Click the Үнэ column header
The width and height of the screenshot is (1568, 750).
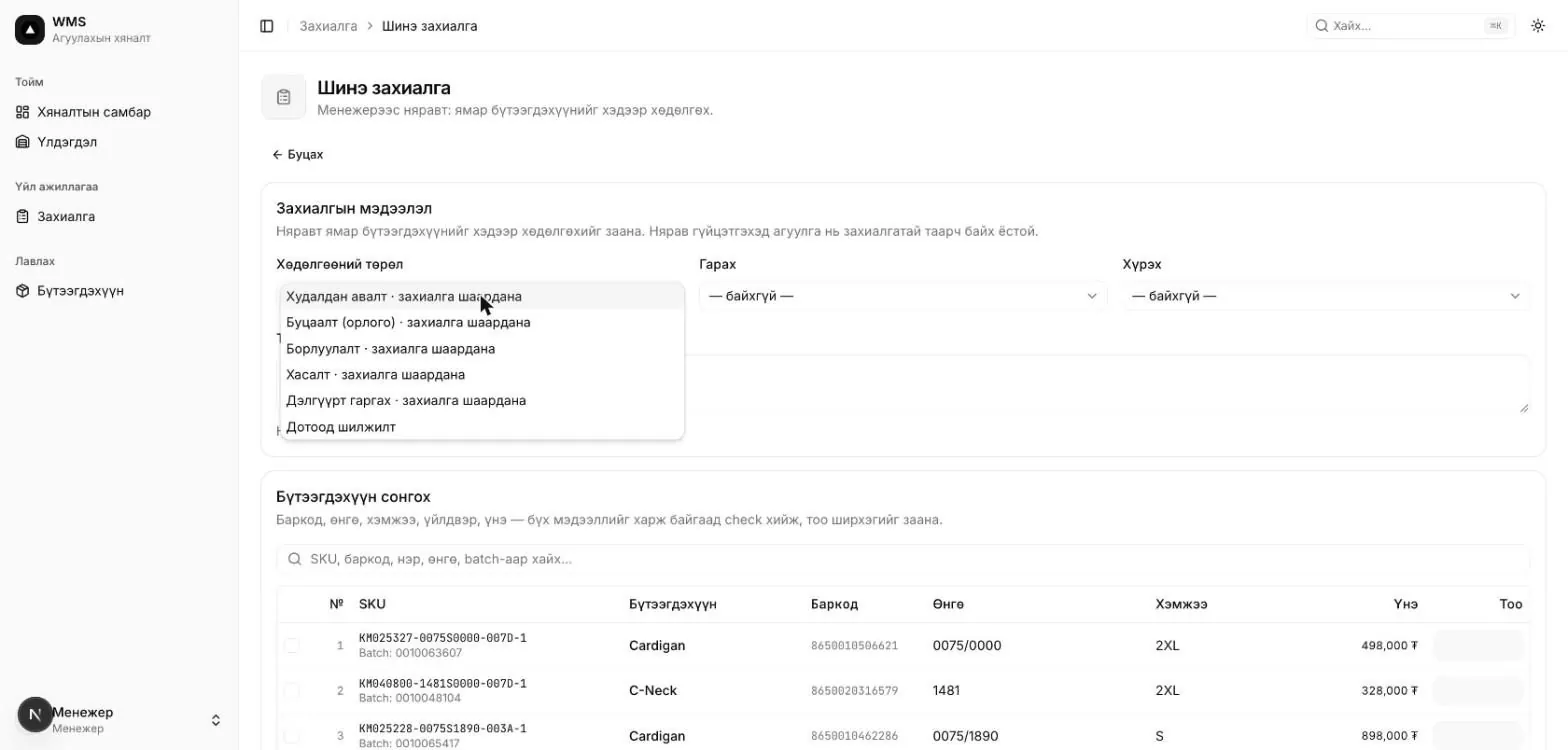click(1406, 604)
